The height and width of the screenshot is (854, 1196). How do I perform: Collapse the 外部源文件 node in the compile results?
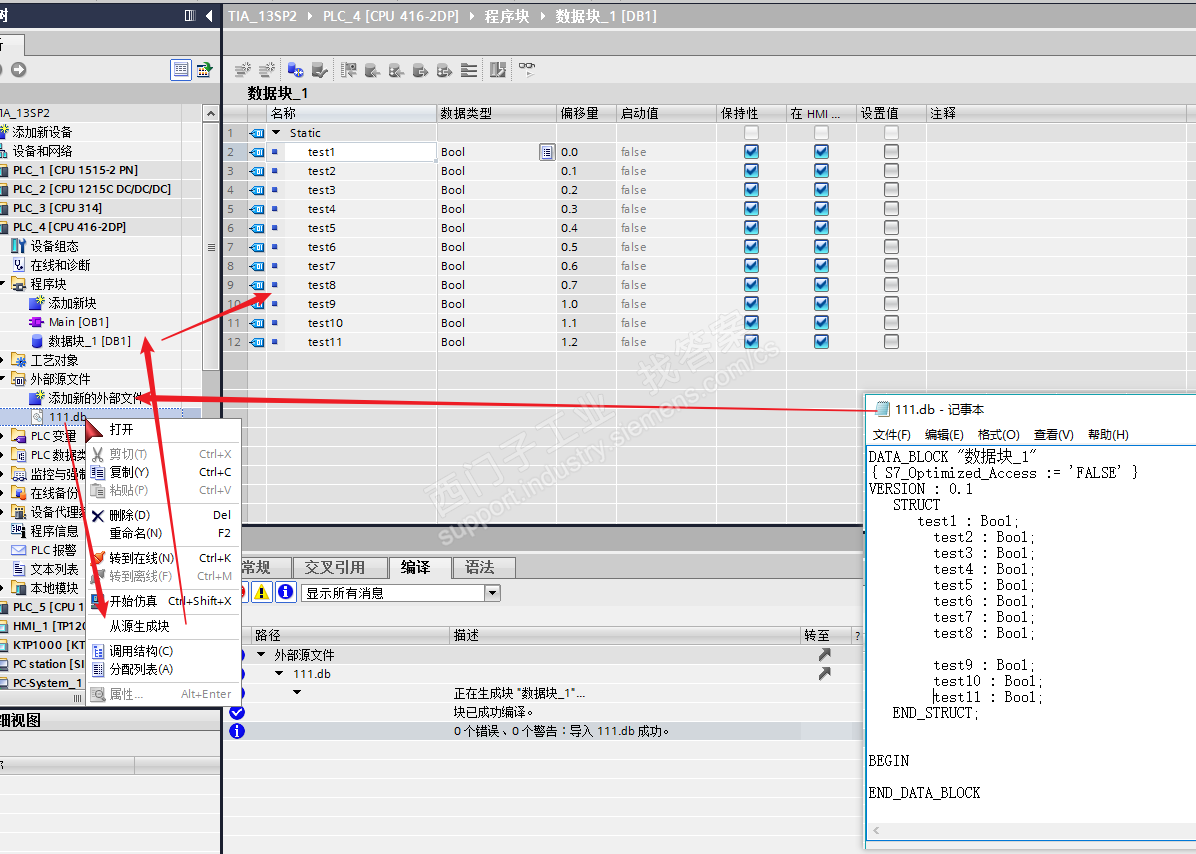pyautogui.click(x=262, y=655)
